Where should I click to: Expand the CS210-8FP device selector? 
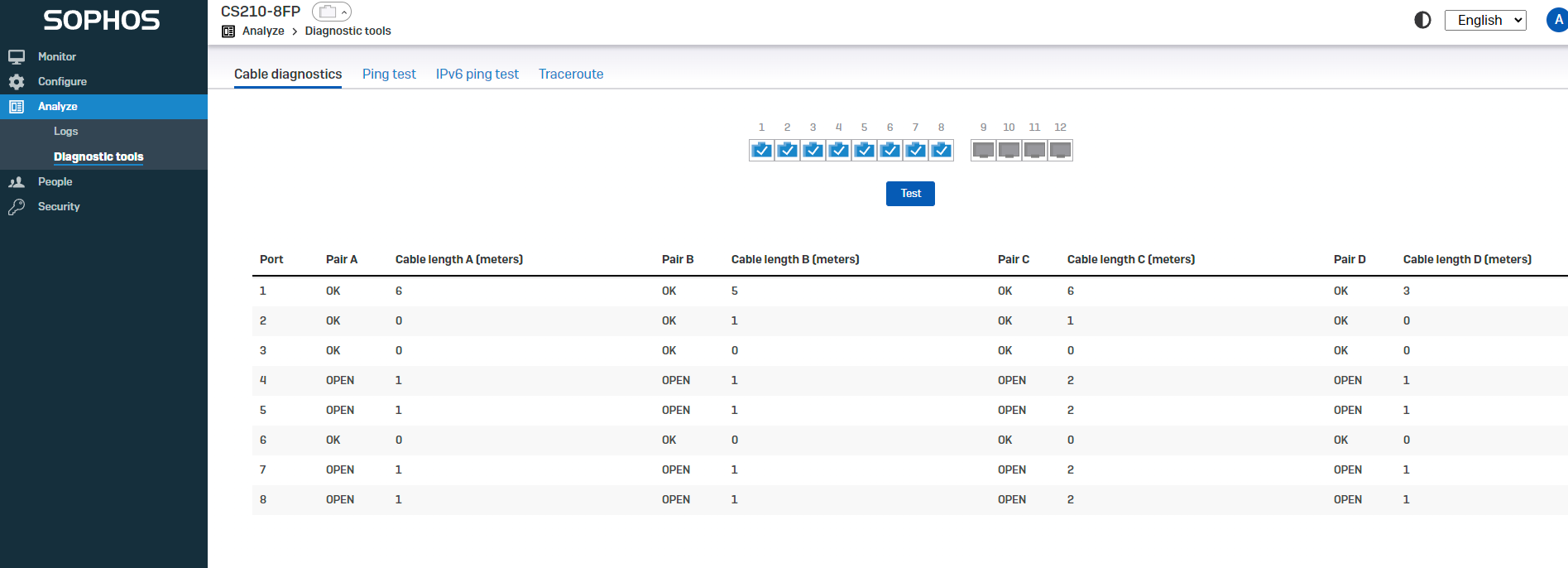(x=332, y=12)
